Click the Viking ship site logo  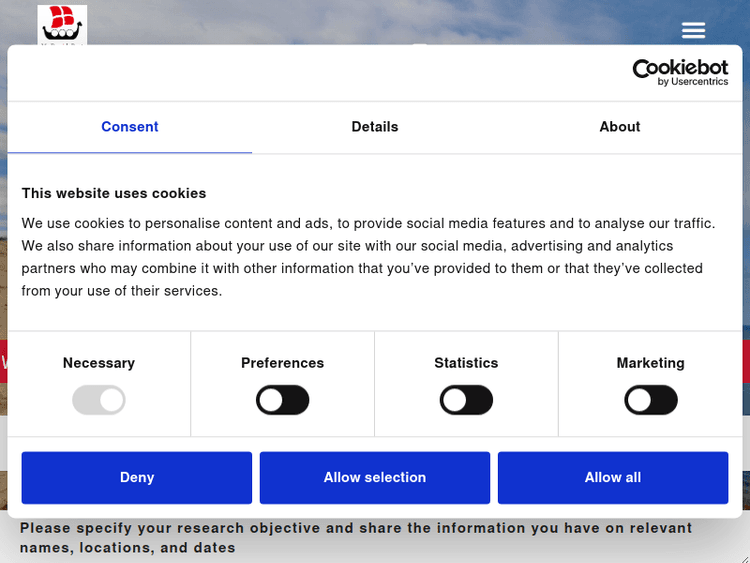[62, 24]
